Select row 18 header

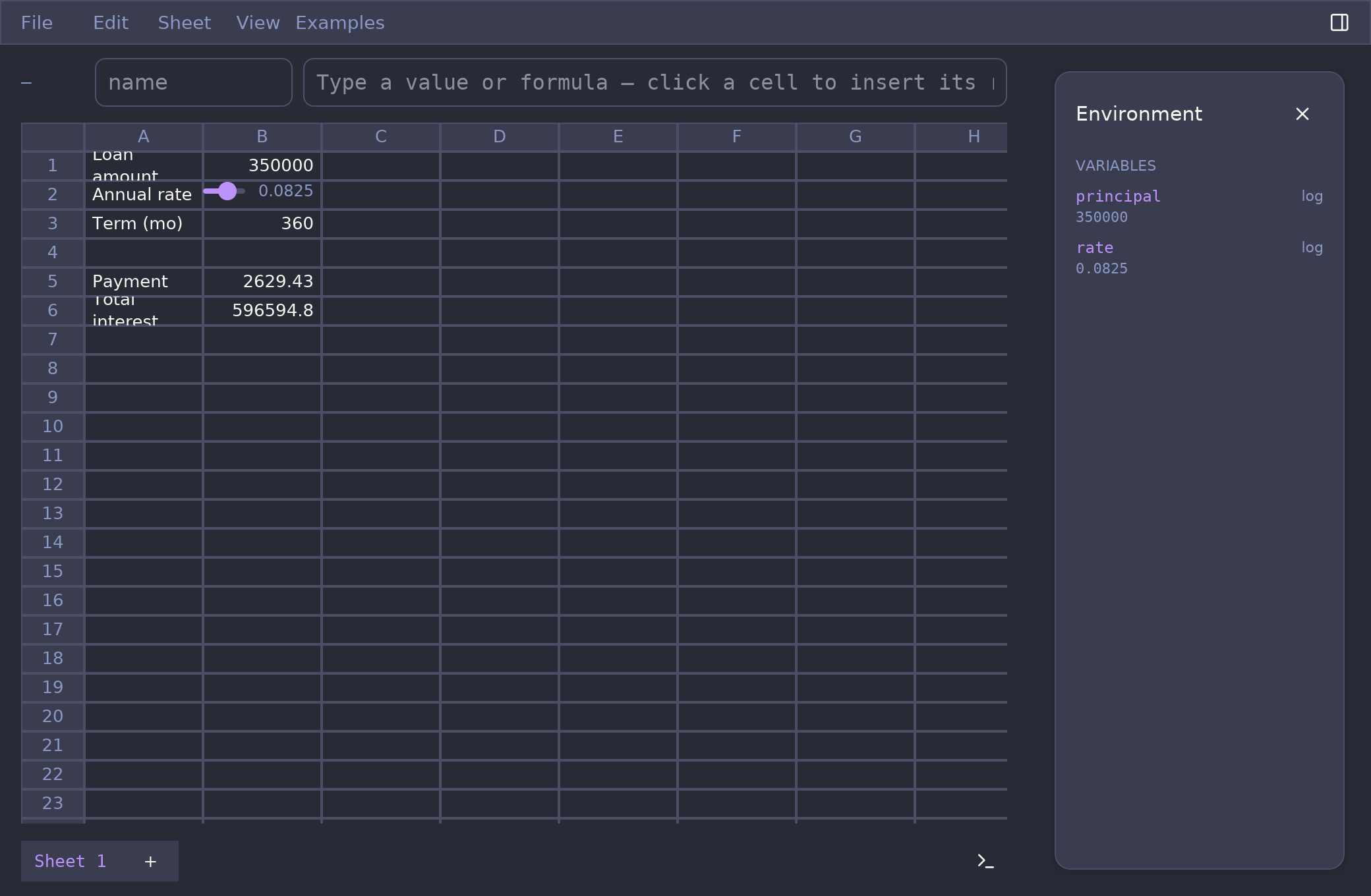[x=53, y=658]
